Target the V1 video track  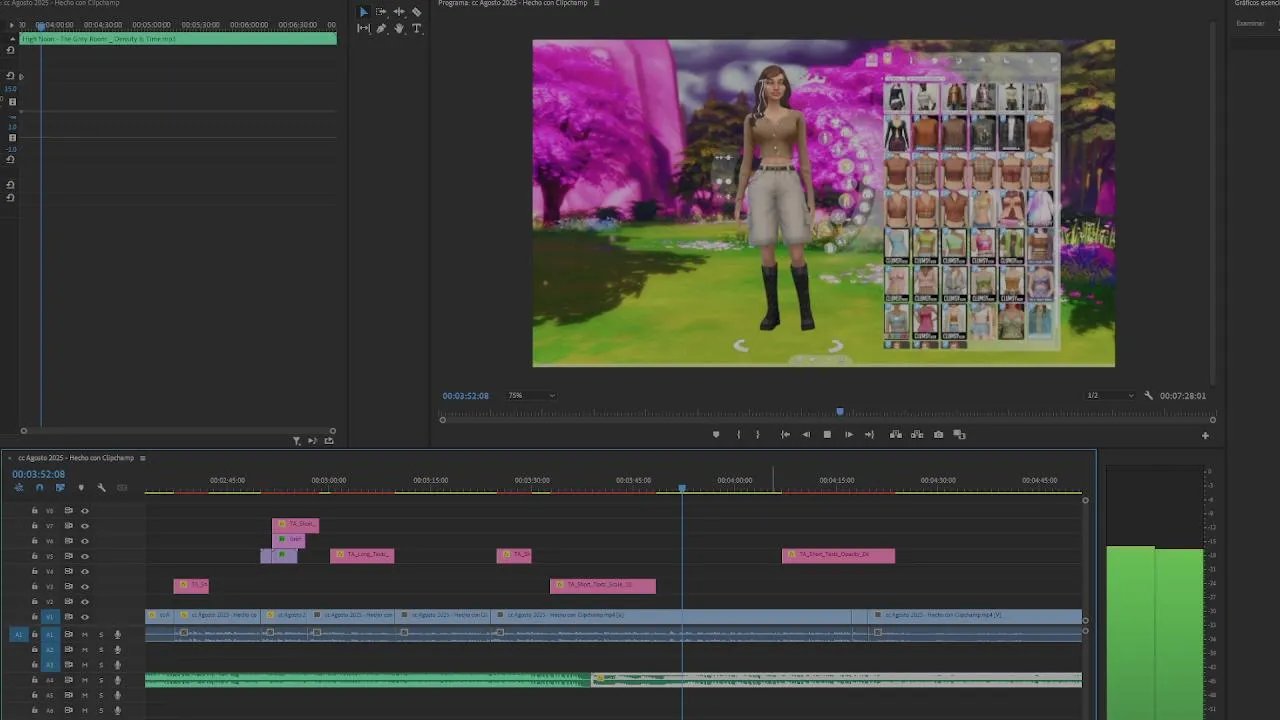tap(50, 617)
